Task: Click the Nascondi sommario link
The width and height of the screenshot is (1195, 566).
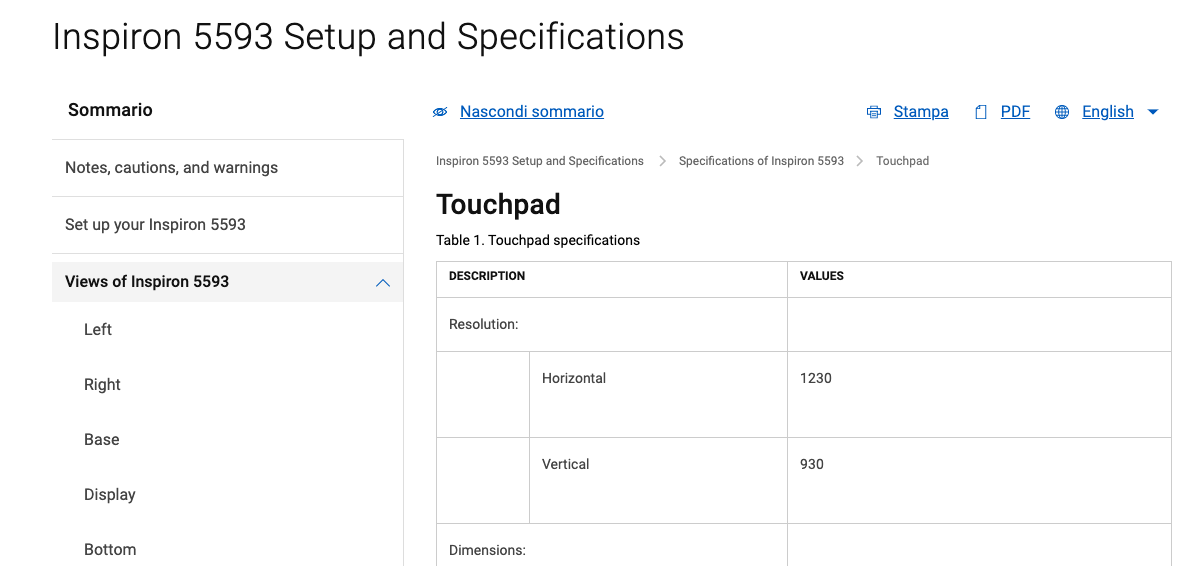Action: pos(532,112)
